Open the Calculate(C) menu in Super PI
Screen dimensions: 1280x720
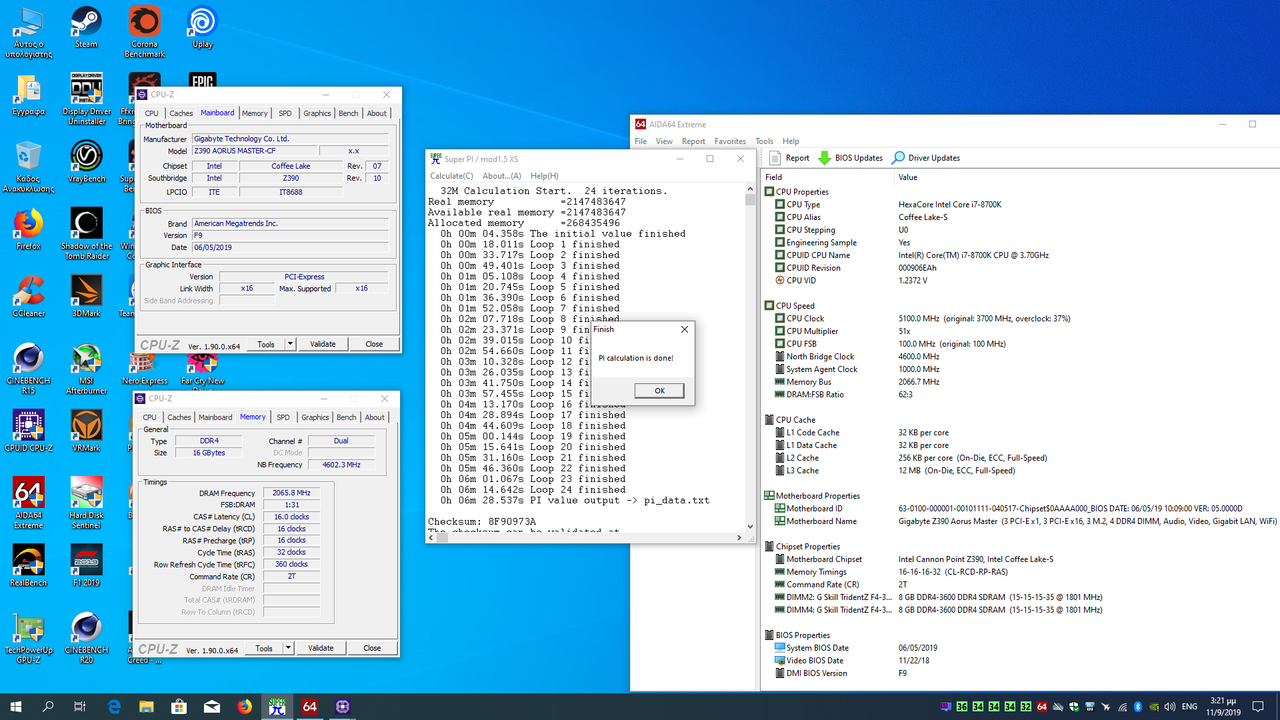pyautogui.click(x=451, y=176)
